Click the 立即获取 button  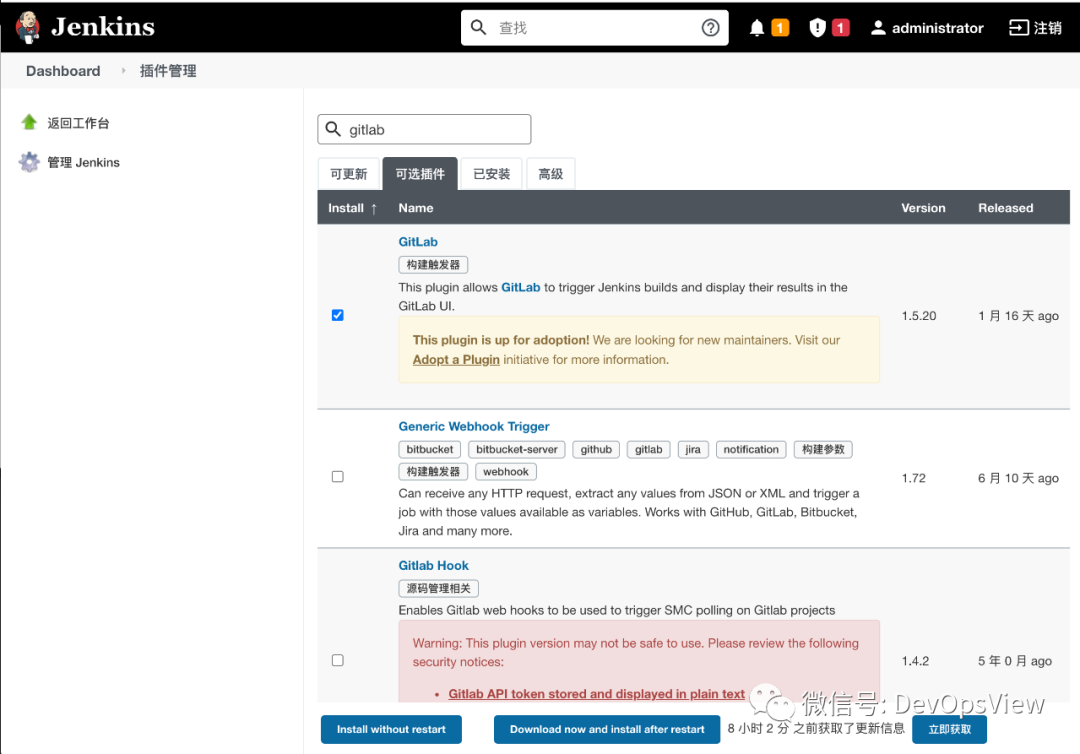(949, 729)
